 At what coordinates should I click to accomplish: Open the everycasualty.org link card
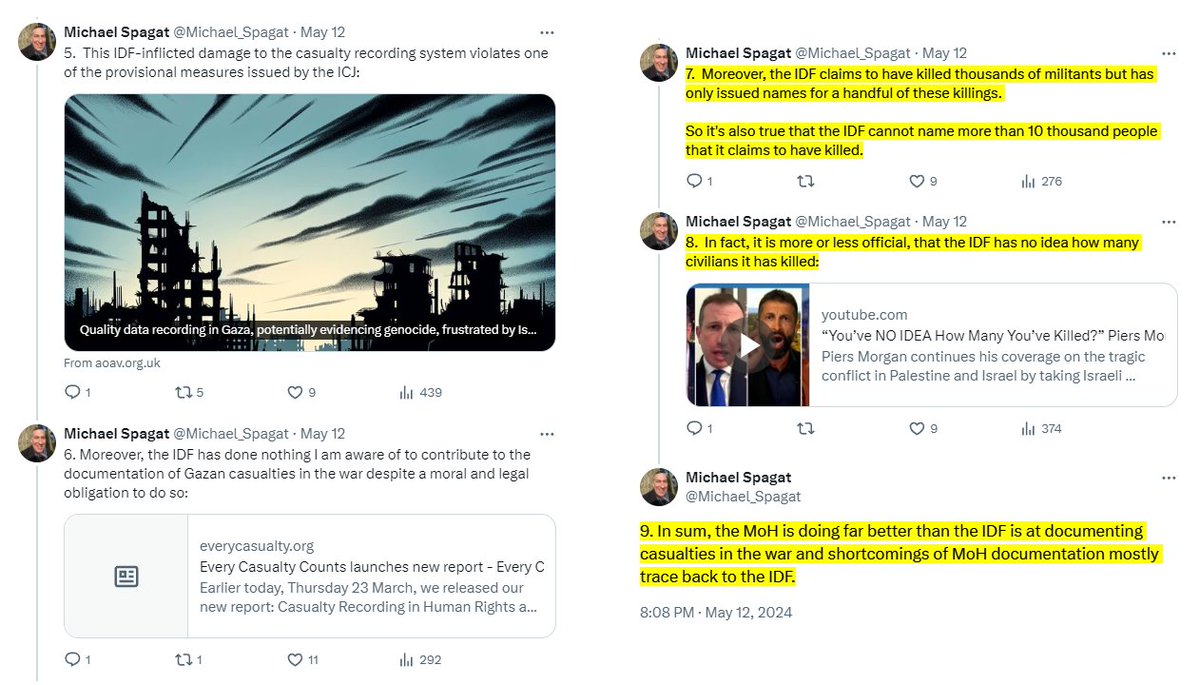pyautogui.click(x=309, y=575)
